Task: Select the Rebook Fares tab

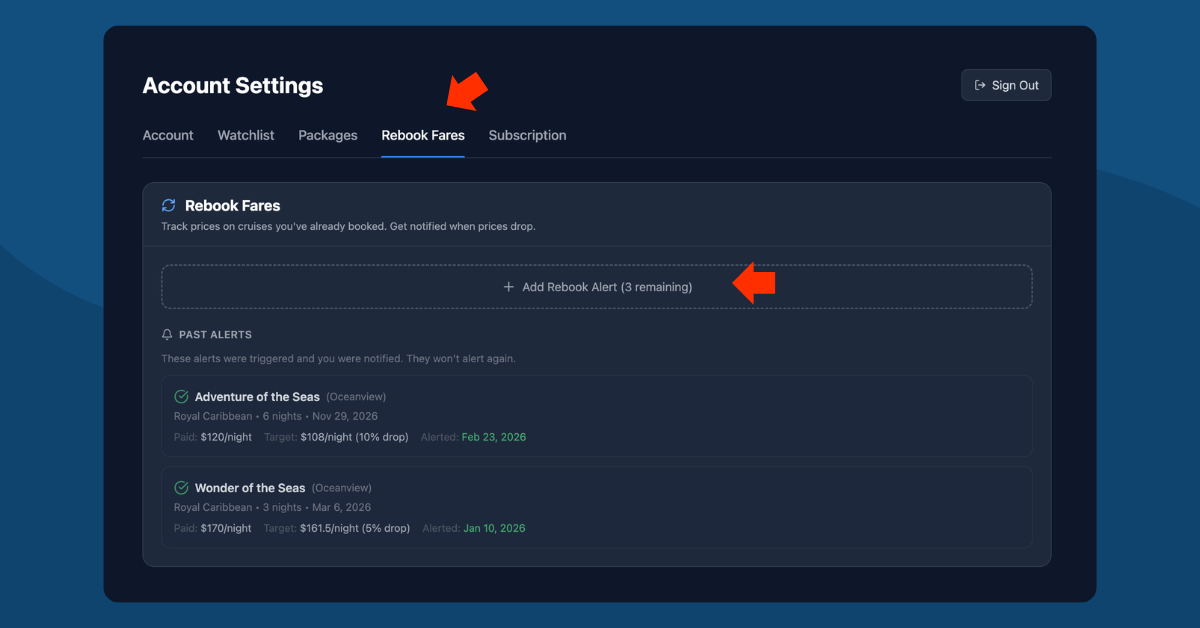Action: 423,135
